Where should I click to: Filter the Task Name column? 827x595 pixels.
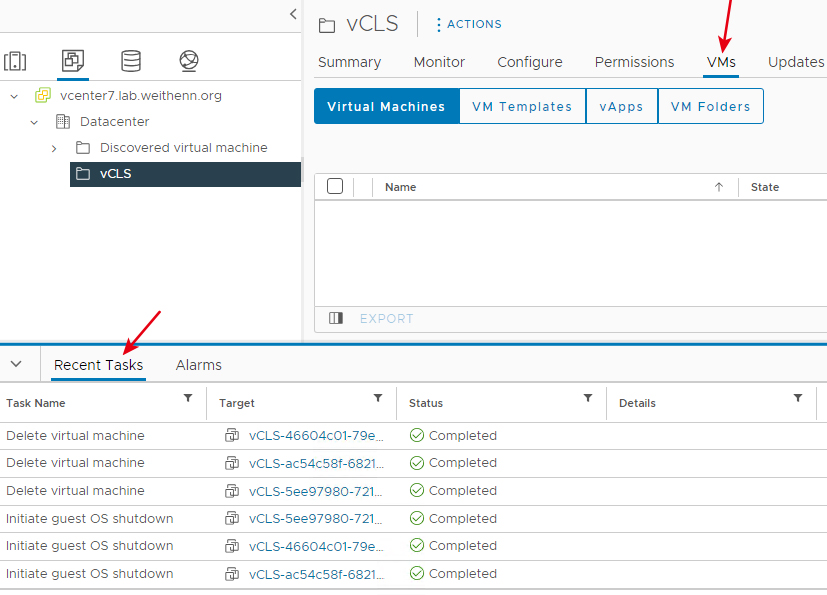188,398
